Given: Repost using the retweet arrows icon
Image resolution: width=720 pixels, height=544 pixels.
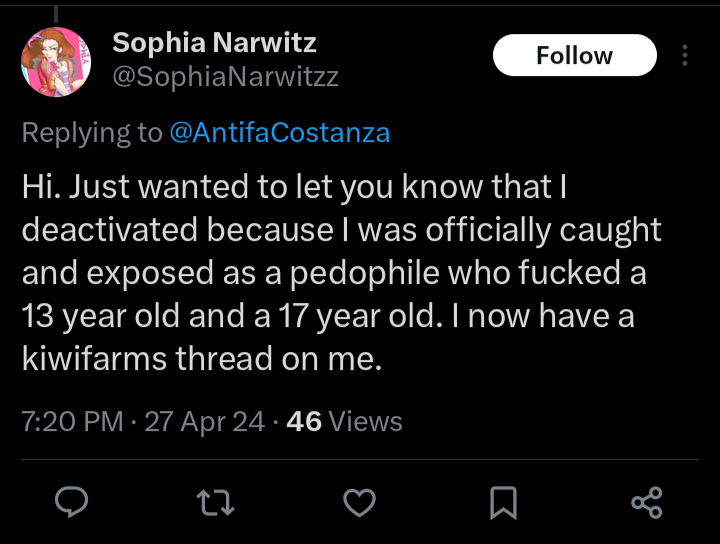Looking at the screenshot, I should click(215, 503).
